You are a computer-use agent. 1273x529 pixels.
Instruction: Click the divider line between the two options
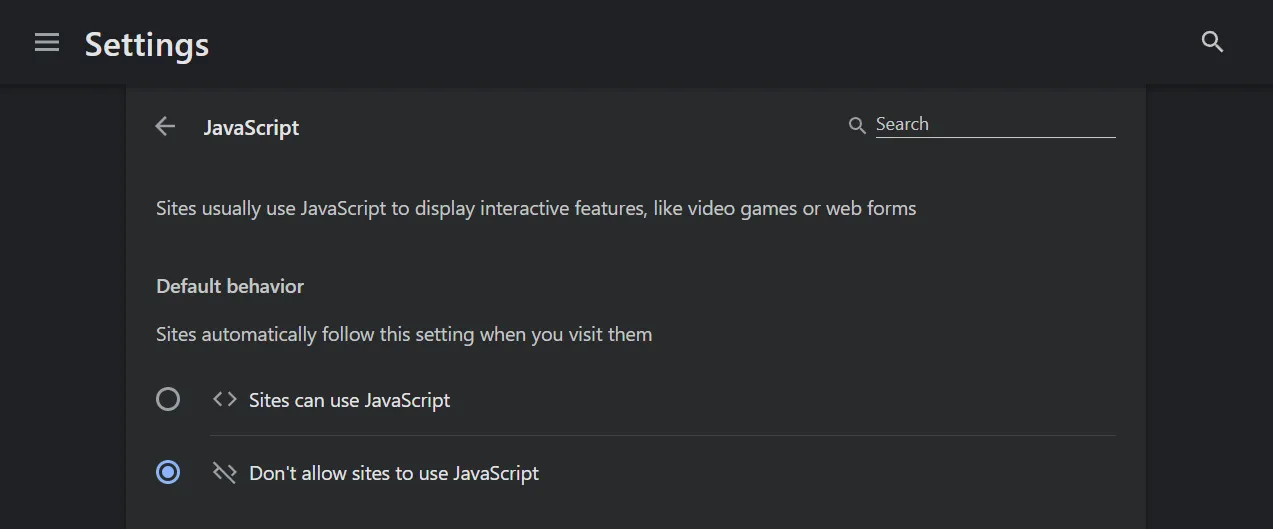click(x=662, y=436)
